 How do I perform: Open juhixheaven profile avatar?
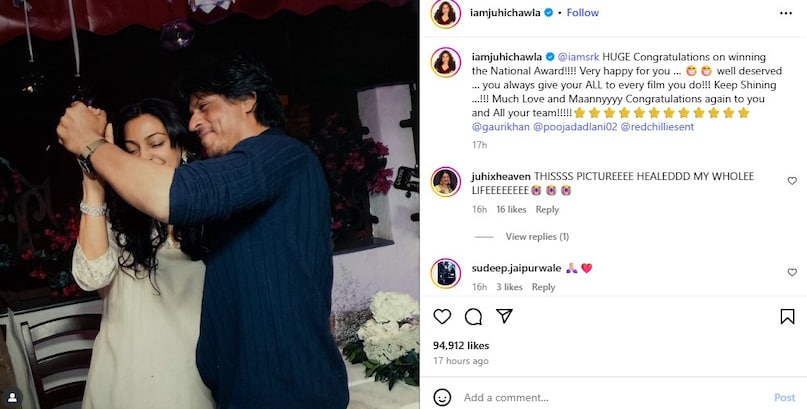coord(446,182)
